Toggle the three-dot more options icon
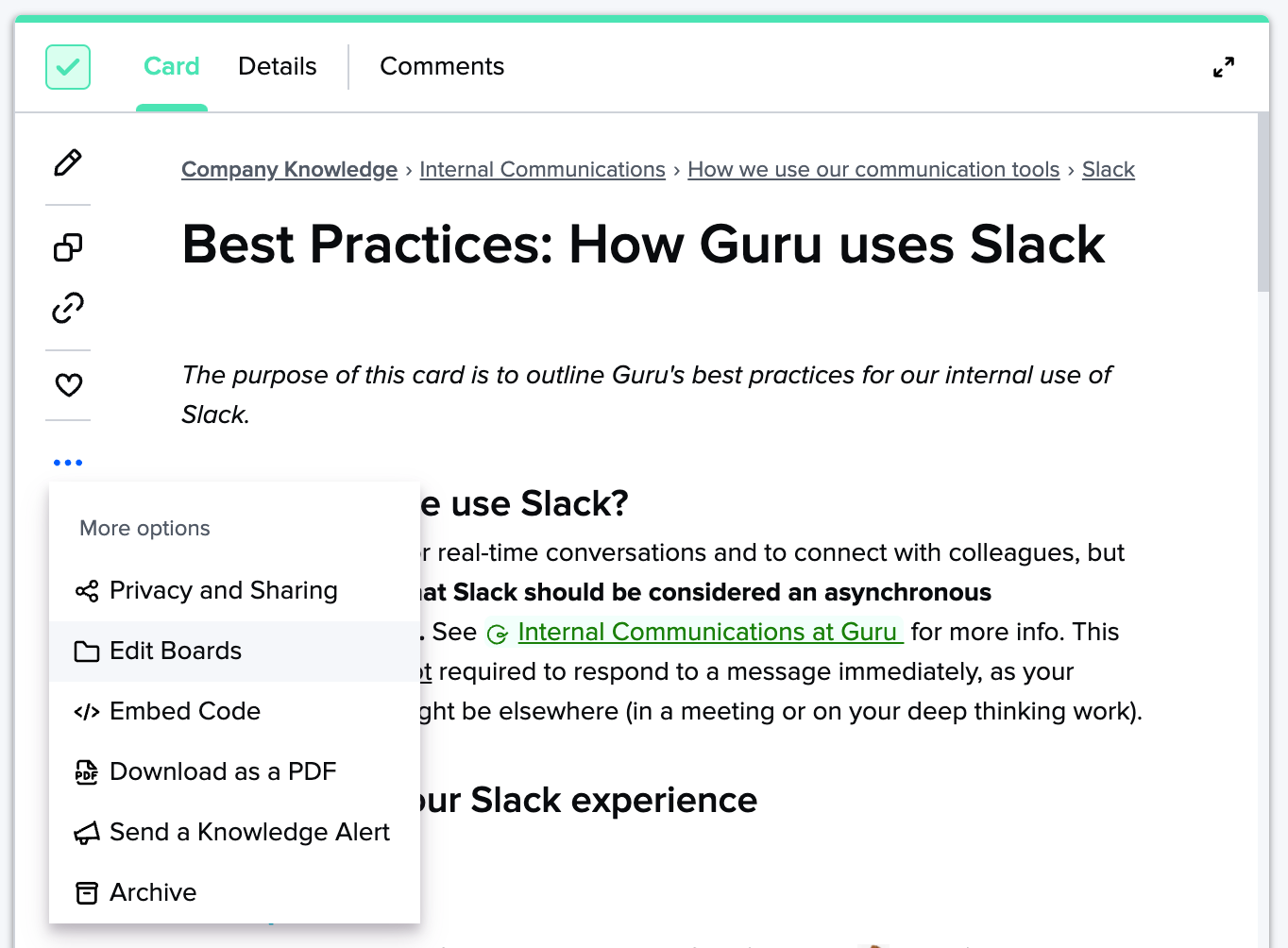Viewport: 1288px width, 948px height. (x=68, y=463)
